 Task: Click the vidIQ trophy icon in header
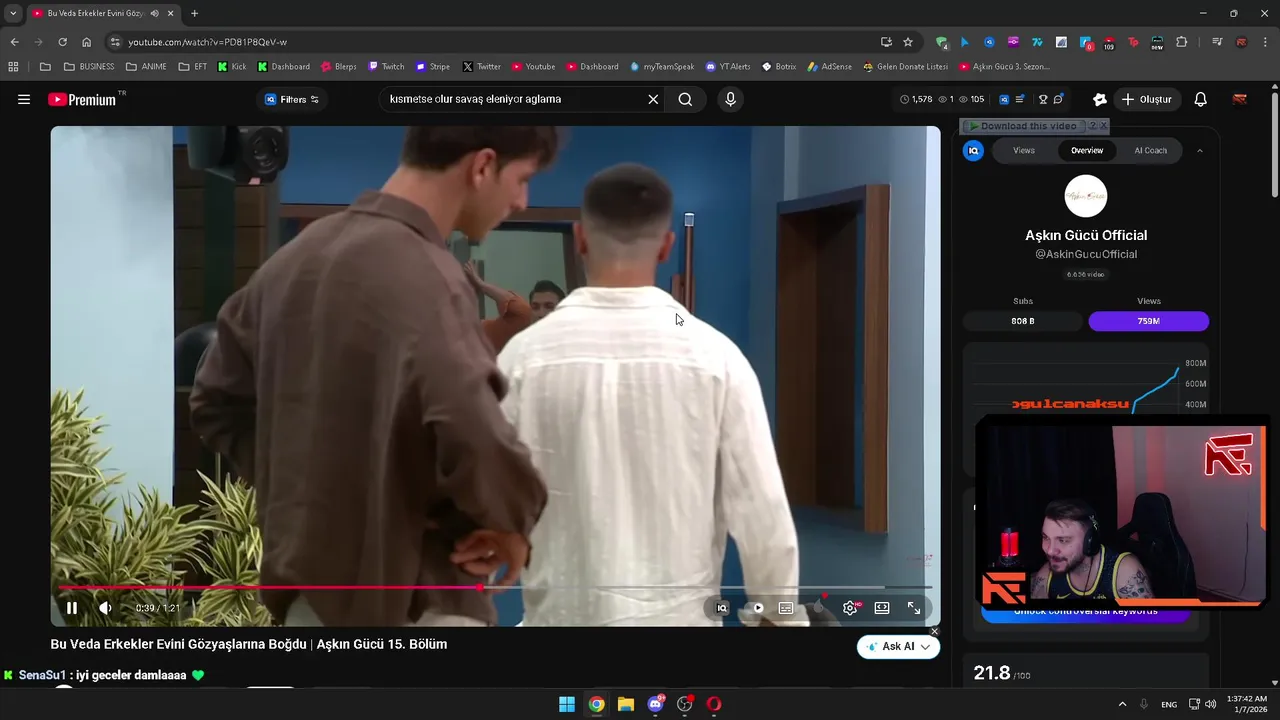tap(1043, 99)
